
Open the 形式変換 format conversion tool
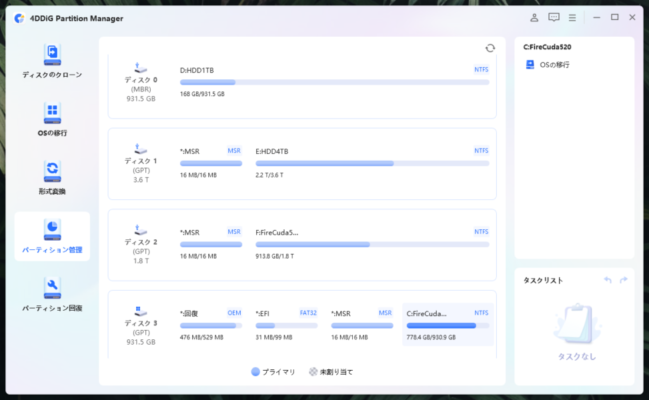pyautogui.click(x=52, y=178)
